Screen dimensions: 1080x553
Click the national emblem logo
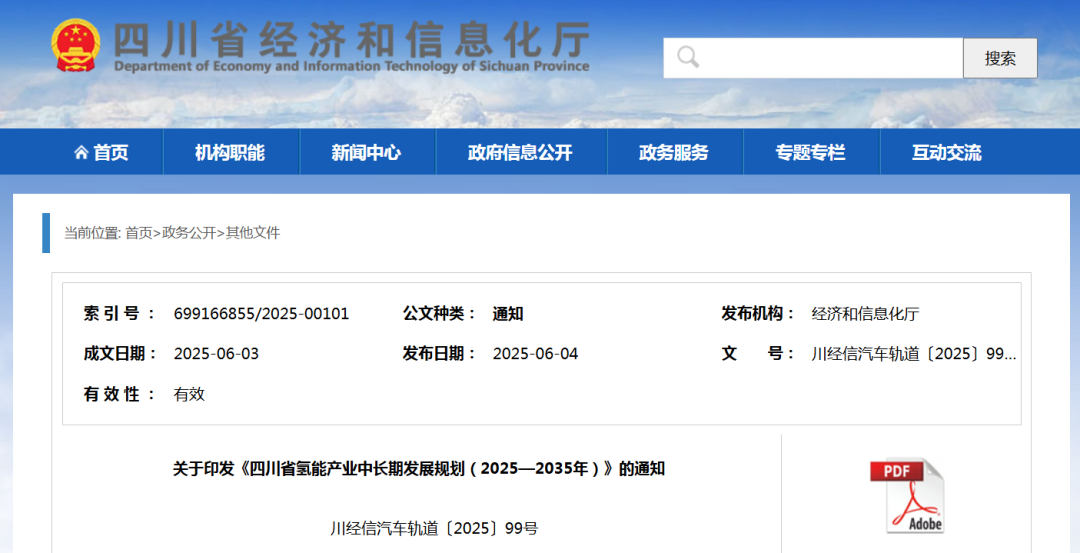(x=76, y=45)
